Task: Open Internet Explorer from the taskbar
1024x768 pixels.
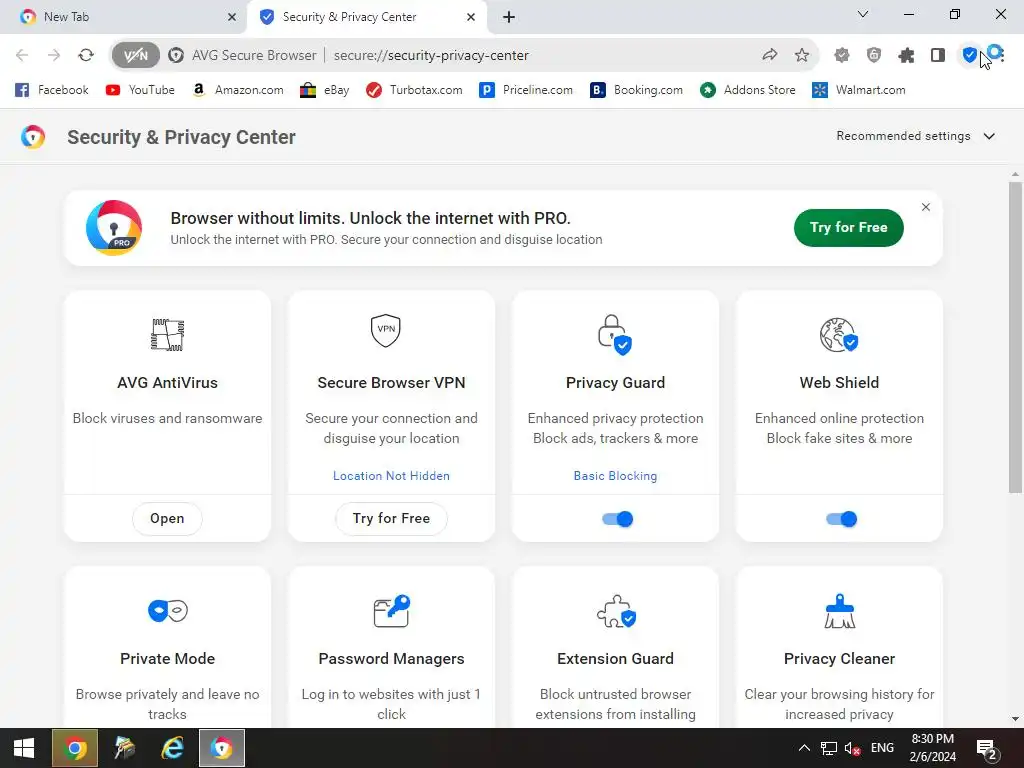Action: (x=172, y=748)
